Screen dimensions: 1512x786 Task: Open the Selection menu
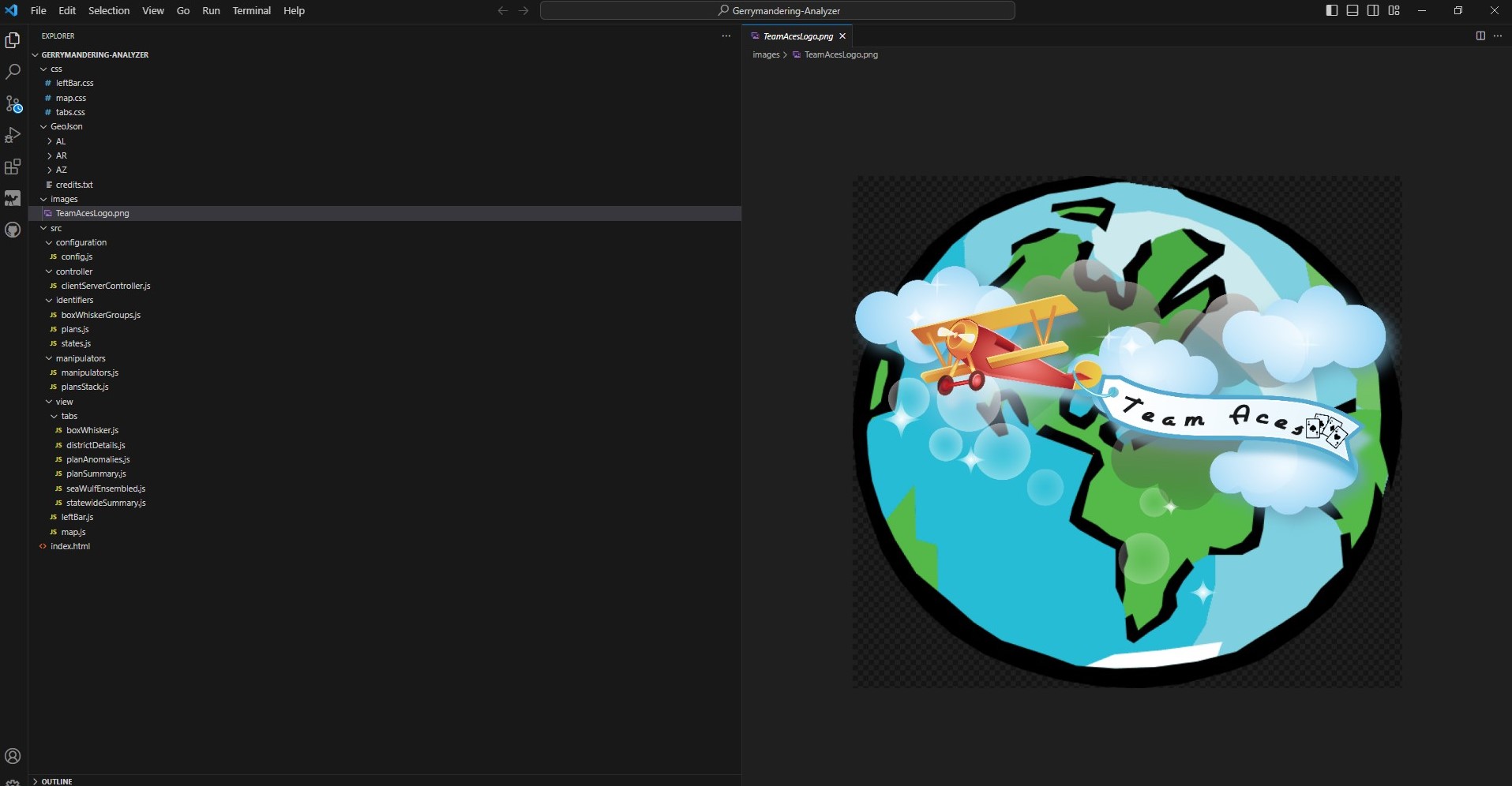(x=108, y=10)
